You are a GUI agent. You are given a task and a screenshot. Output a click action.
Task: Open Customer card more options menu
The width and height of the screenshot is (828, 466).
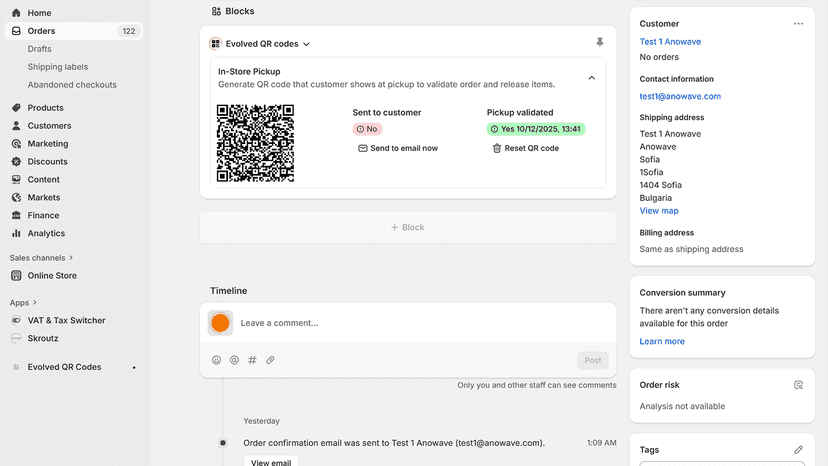pyautogui.click(x=798, y=24)
